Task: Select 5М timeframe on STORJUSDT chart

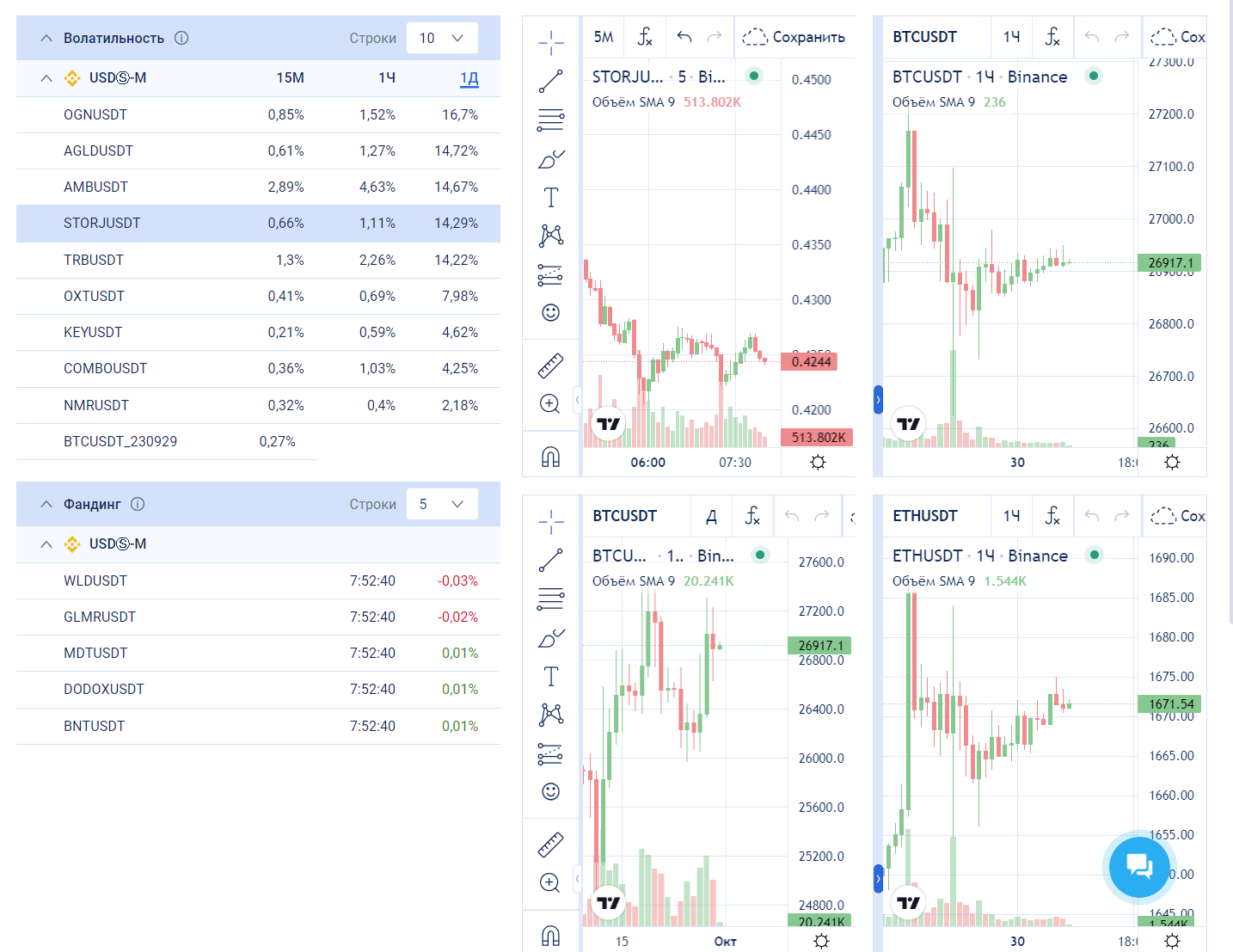Action: (x=604, y=37)
